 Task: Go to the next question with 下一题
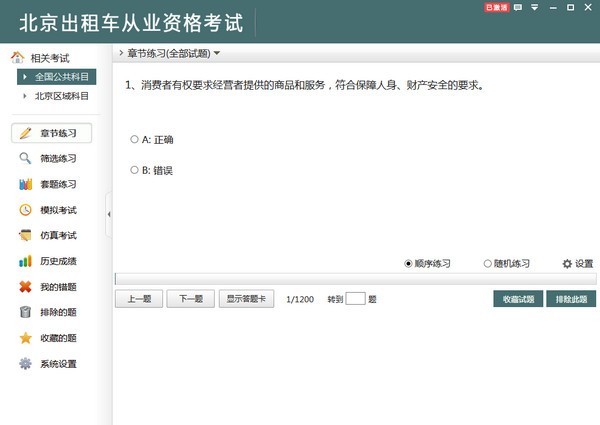190,298
